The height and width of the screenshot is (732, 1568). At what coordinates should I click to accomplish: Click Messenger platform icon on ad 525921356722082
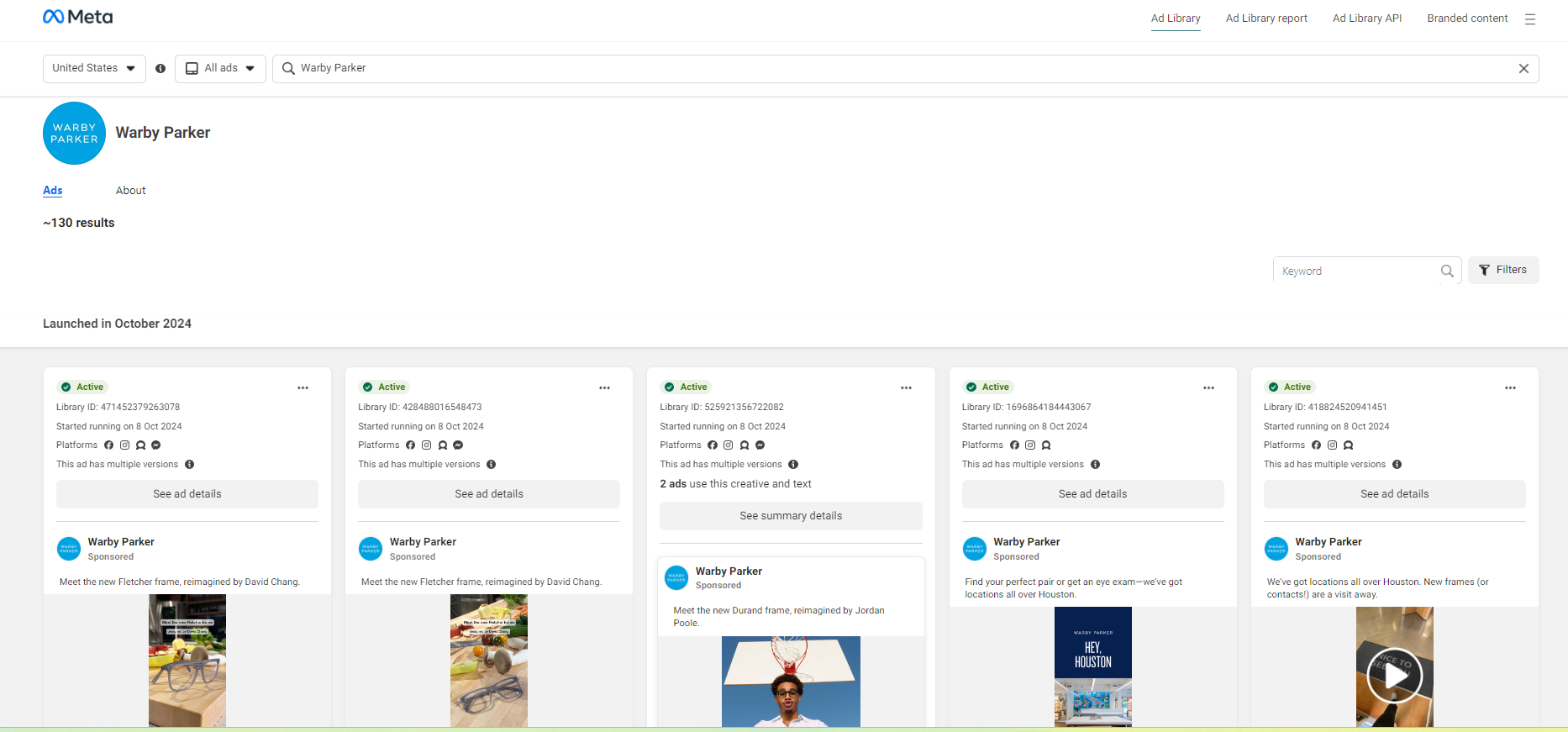(x=760, y=445)
